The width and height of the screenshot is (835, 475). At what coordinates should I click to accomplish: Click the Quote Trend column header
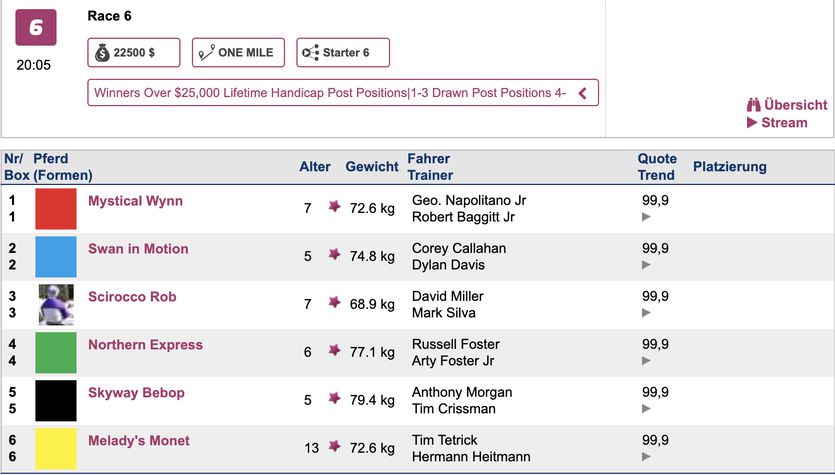tap(657, 167)
